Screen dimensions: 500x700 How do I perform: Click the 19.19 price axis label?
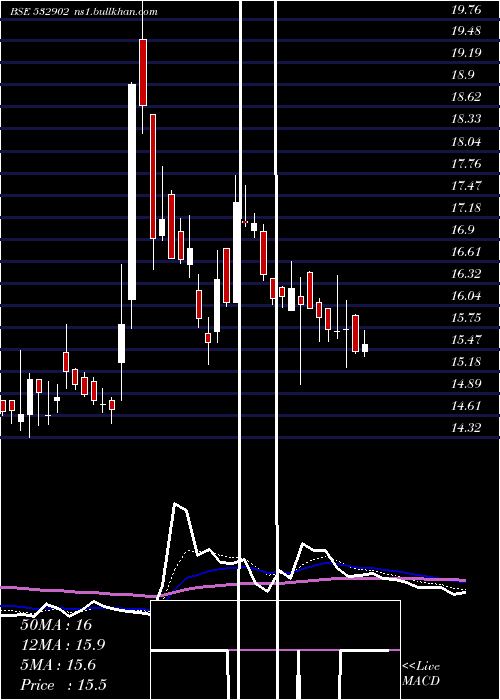466,53
